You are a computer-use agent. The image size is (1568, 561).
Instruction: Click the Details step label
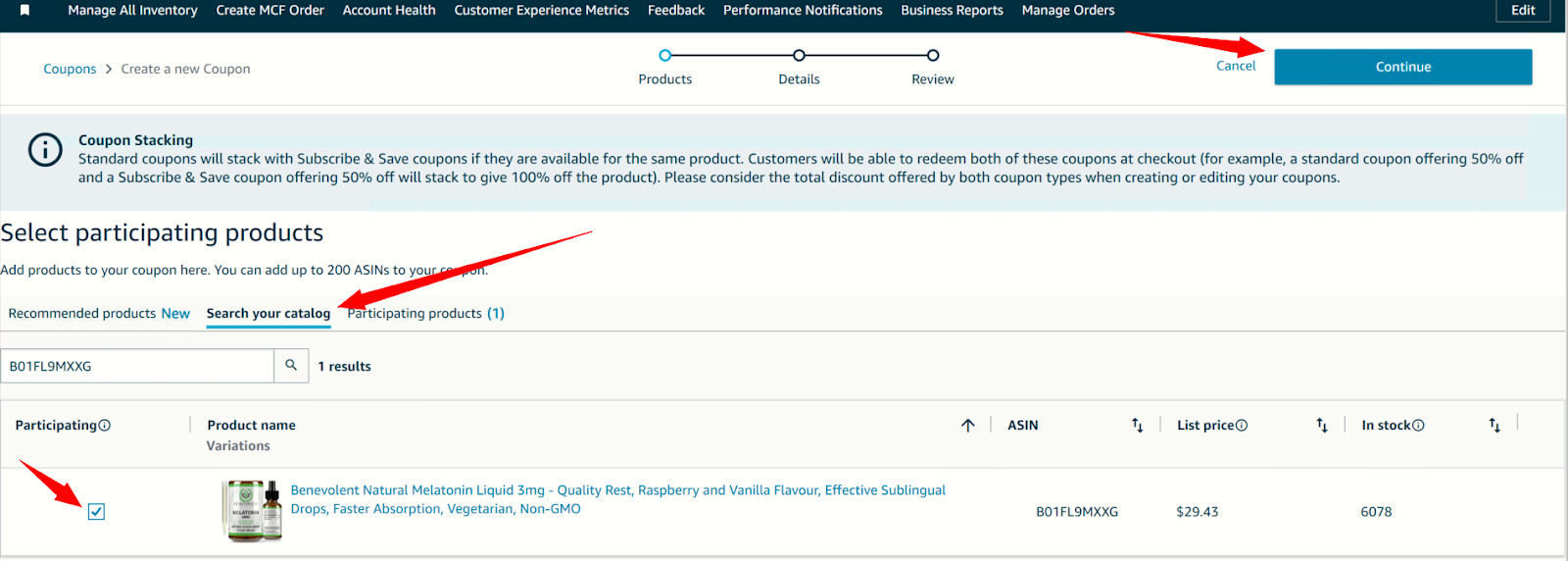(x=799, y=79)
